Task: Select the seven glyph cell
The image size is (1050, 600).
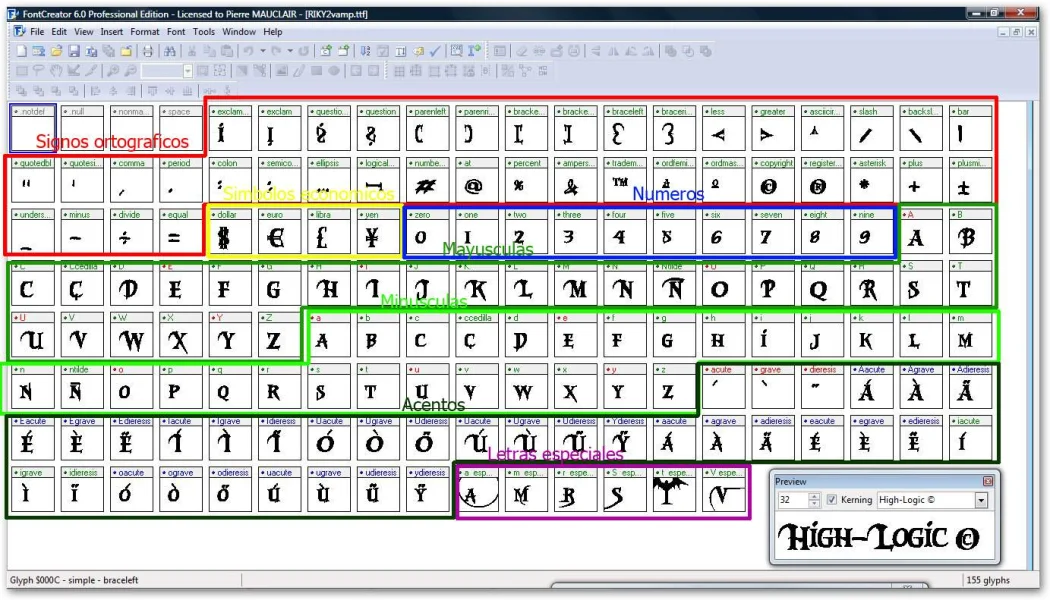Action: tap(773, 231)
